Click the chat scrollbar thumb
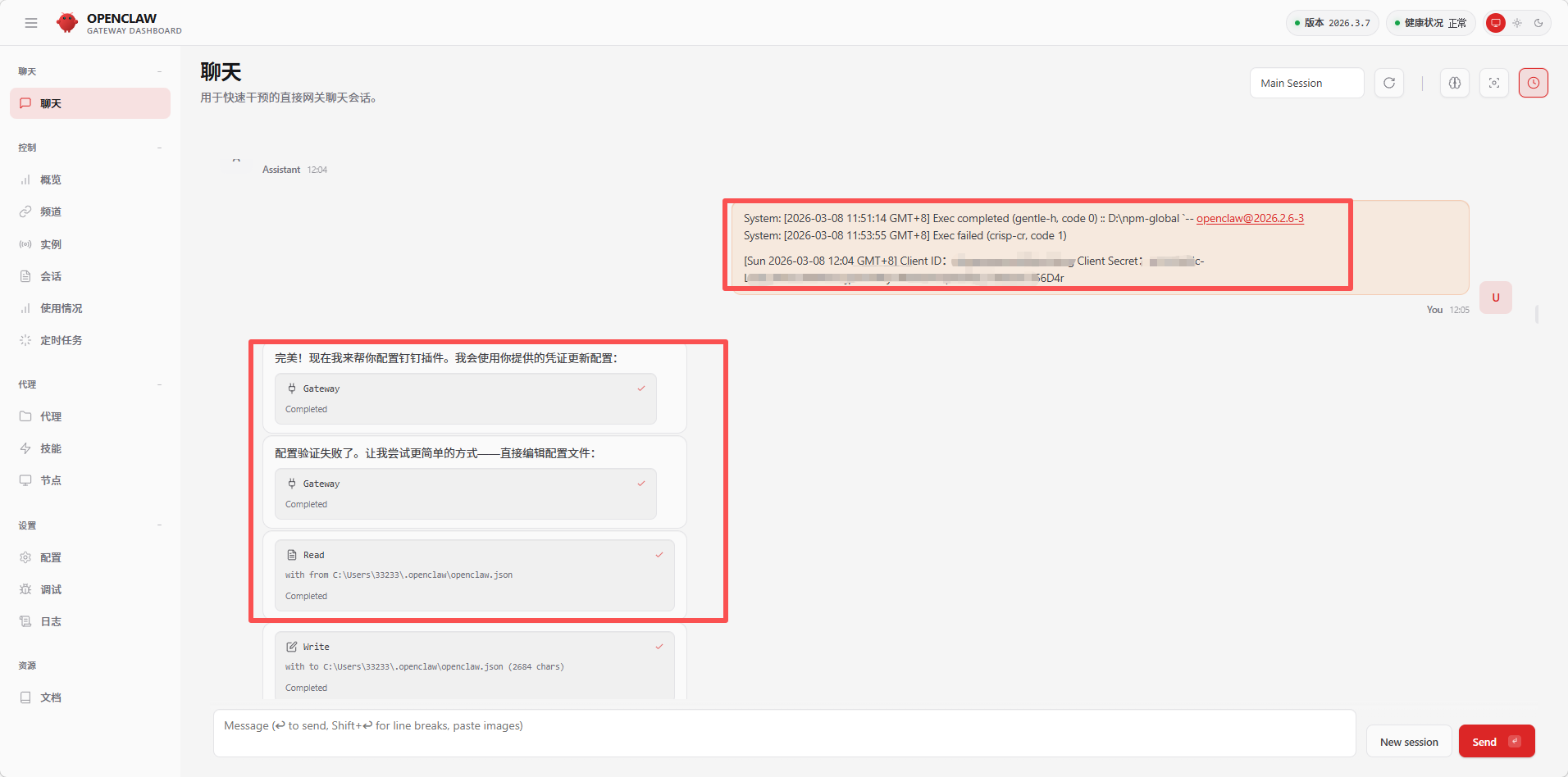This screenshot has height=777, width=1568. coord(1537,315)
